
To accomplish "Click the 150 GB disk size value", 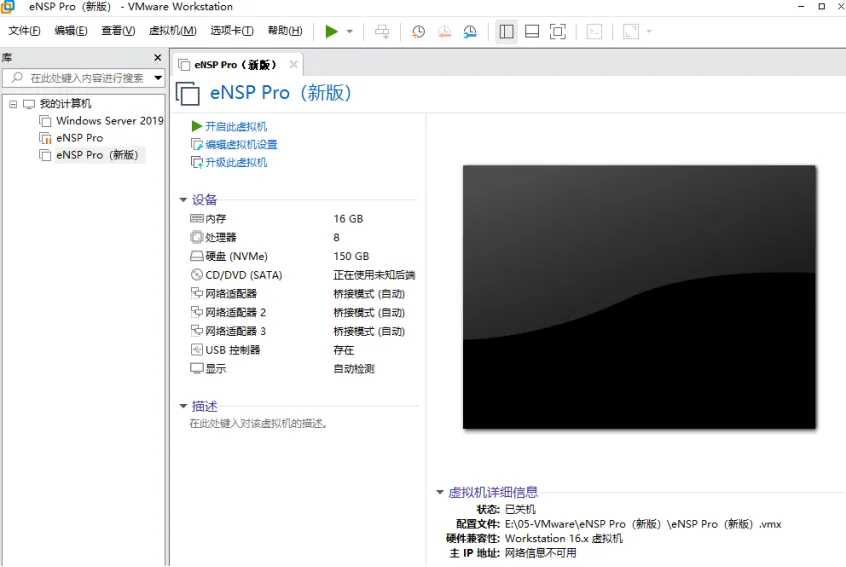I will [x=351, y=256].
